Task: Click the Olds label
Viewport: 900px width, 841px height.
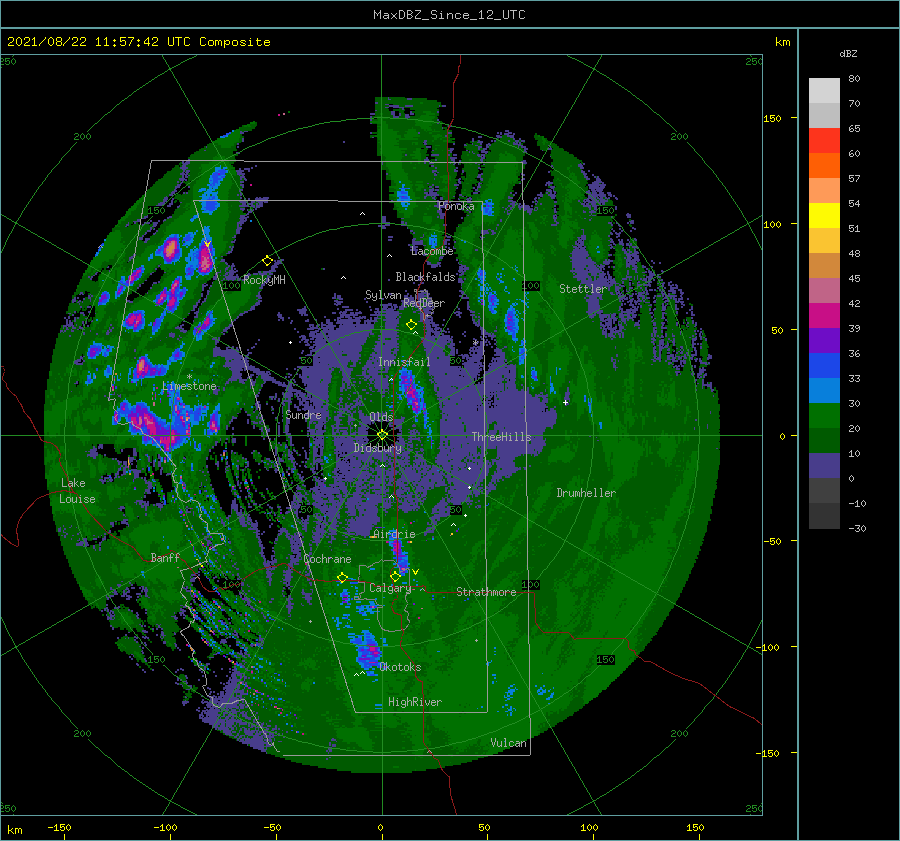Action: pyautogui.click(x=381, y=417)
